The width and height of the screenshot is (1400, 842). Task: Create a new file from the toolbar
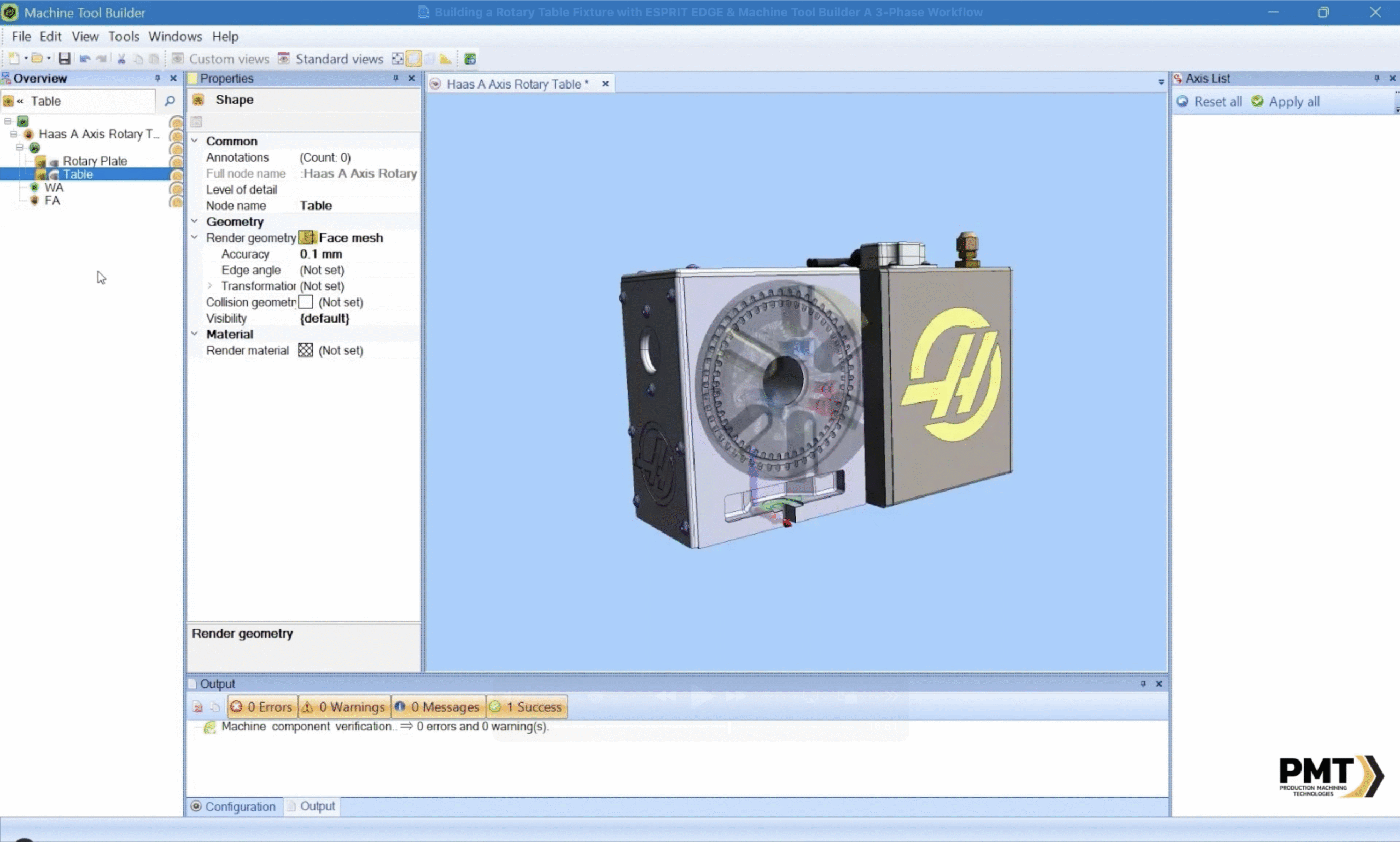click(x=14, y=59)
